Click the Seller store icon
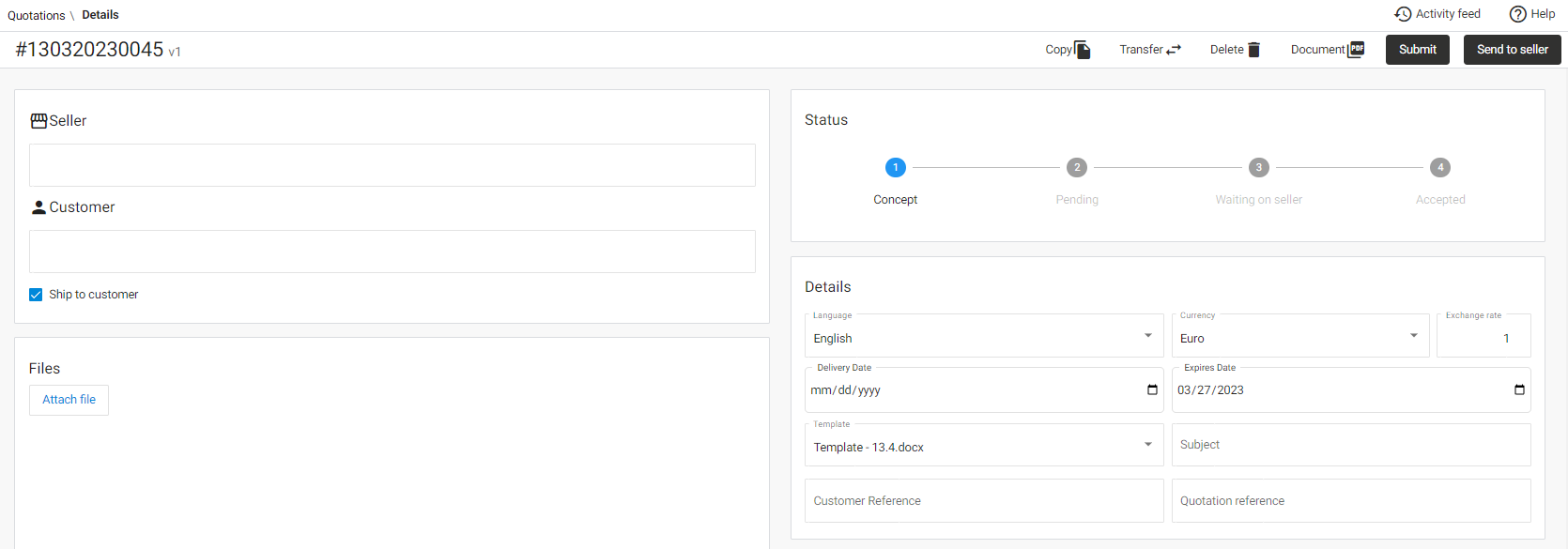This screenshot has width=1568, height=549. click(38, 121)
